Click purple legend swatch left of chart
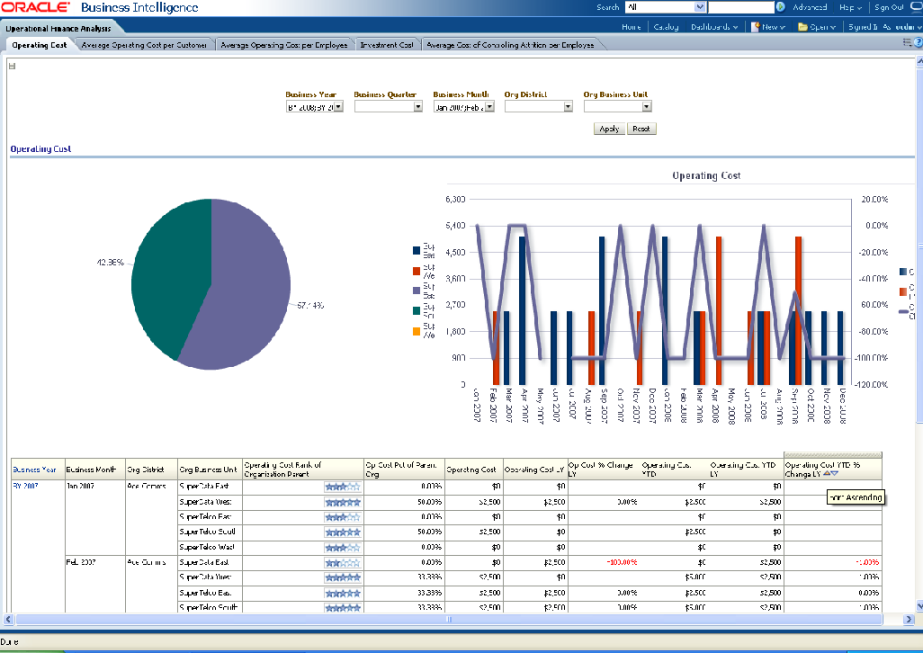923x653 pixels. [x=416, y=290]
